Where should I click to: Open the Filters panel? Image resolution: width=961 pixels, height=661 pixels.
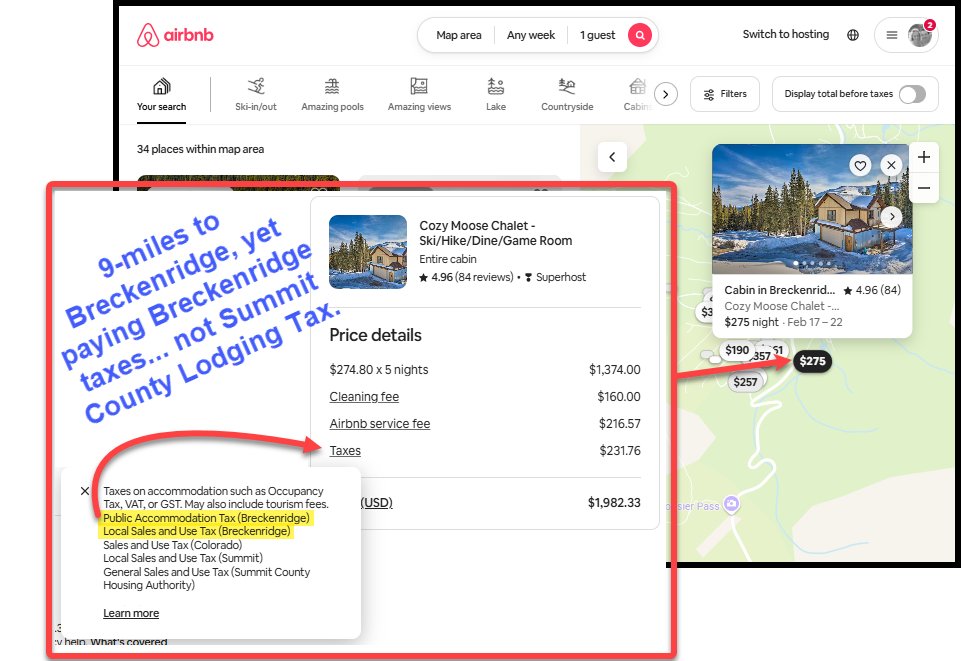[x=724, y=93]
